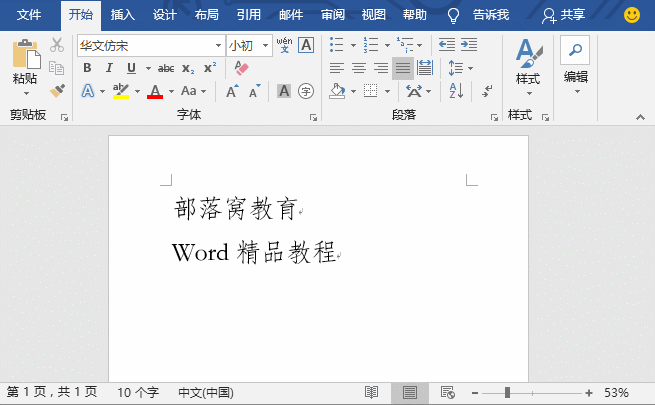655x405 pixels.
Task: Clear all formatting eraser icon
Action: 241,68
